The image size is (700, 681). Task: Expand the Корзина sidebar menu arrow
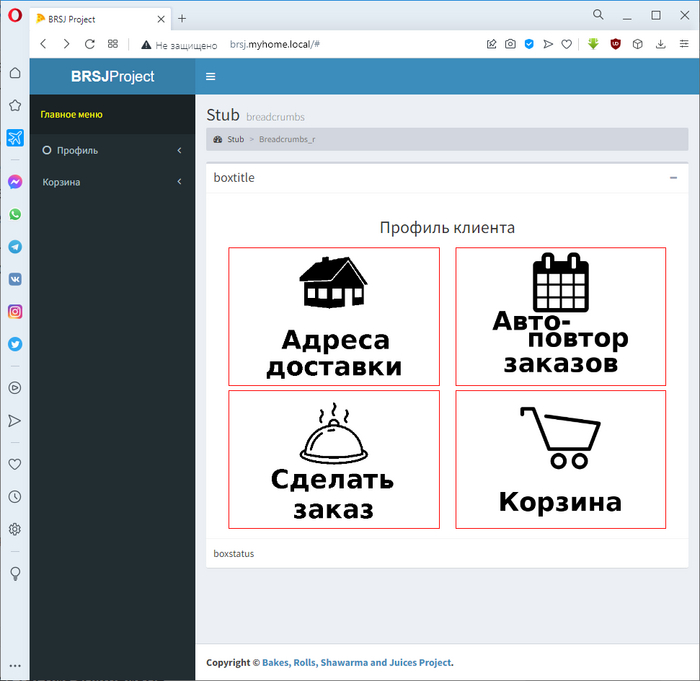[x=179, y=182]
